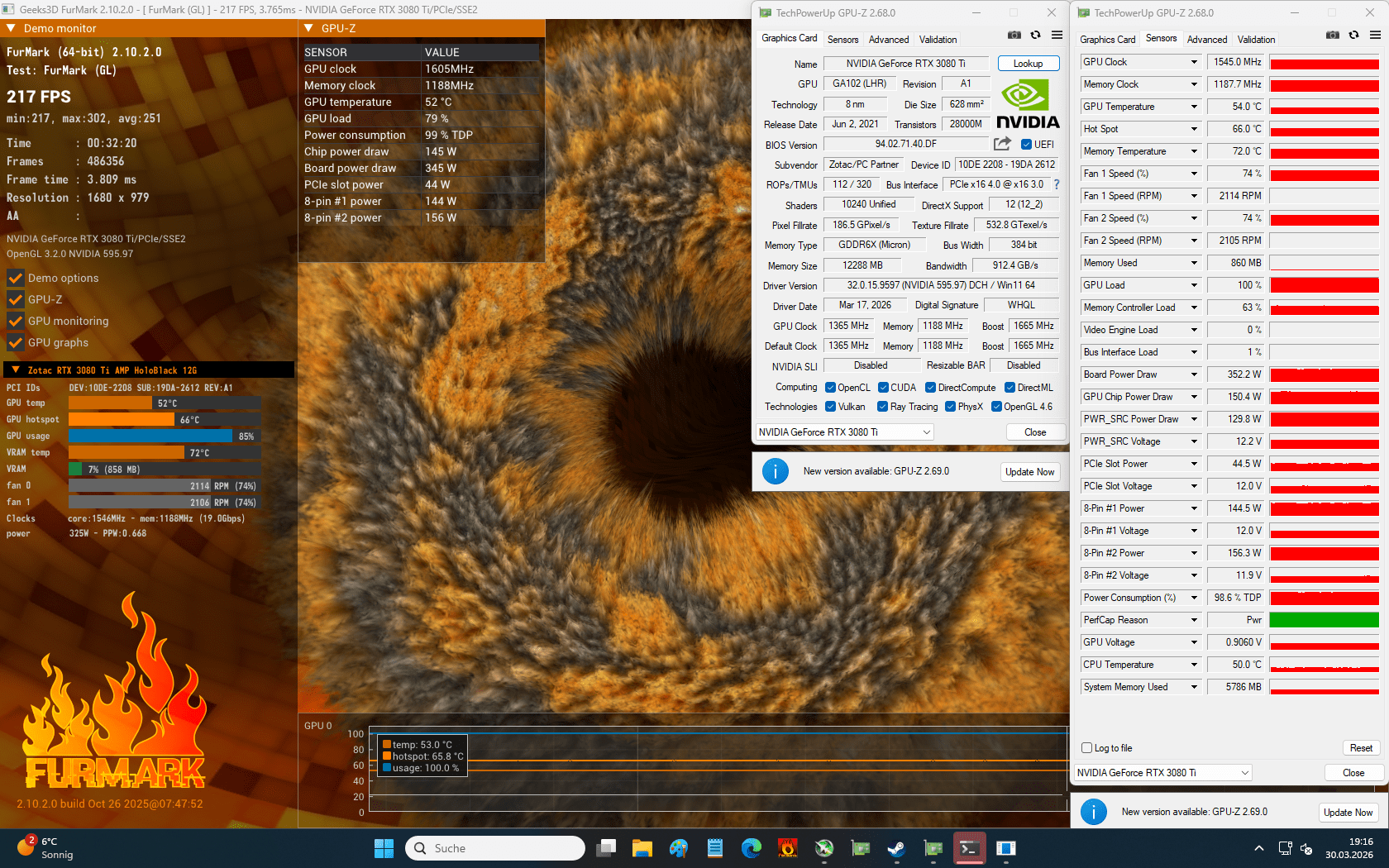Viewport: 1389px width, 868px height.
Task: Toggle the GPU graphs checkbox
Action: [15, 342]
